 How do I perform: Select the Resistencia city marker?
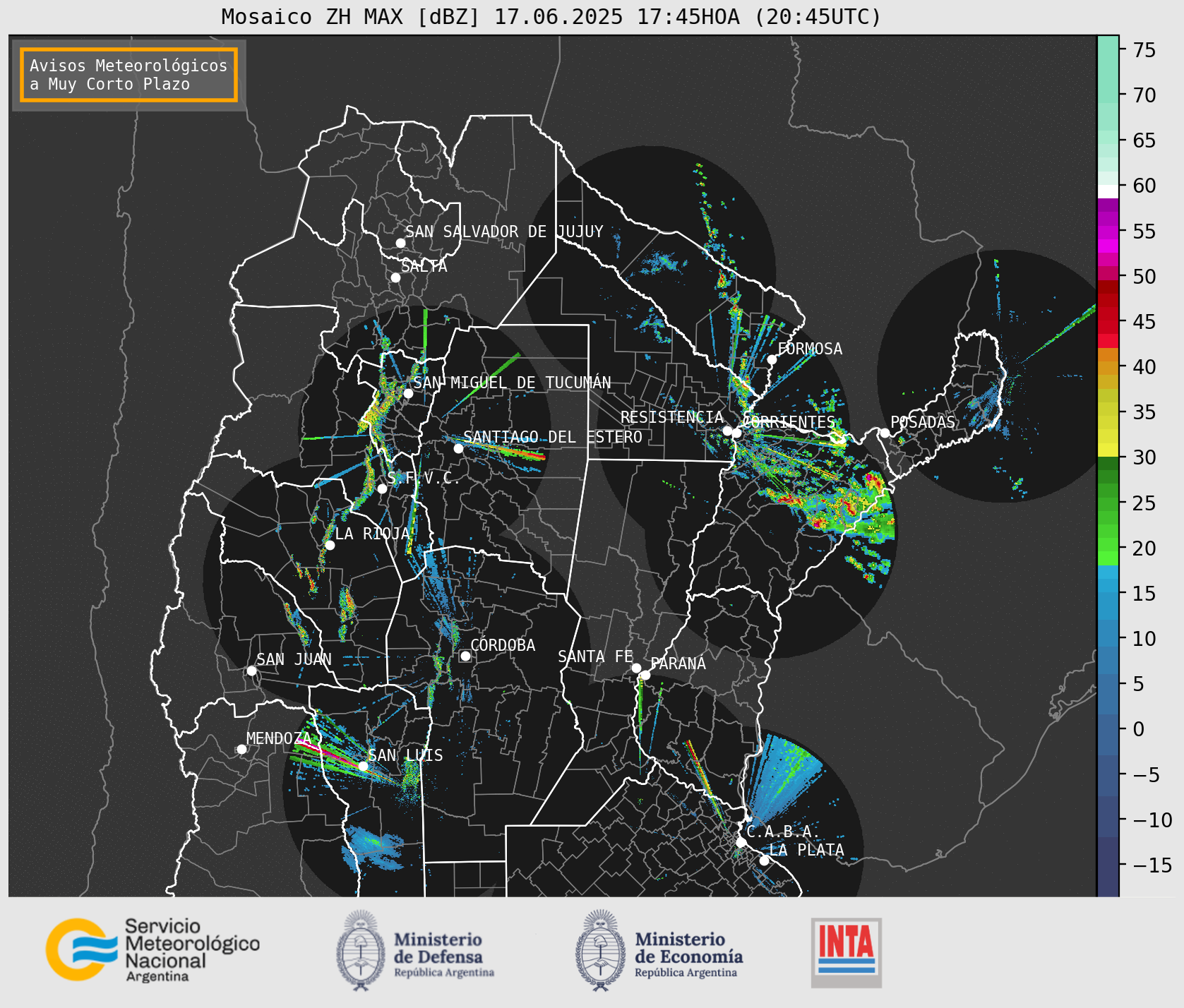tap(727, 431)
